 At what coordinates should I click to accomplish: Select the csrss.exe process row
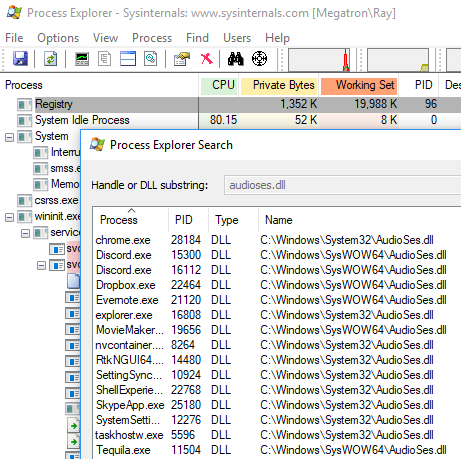point(56,200)
